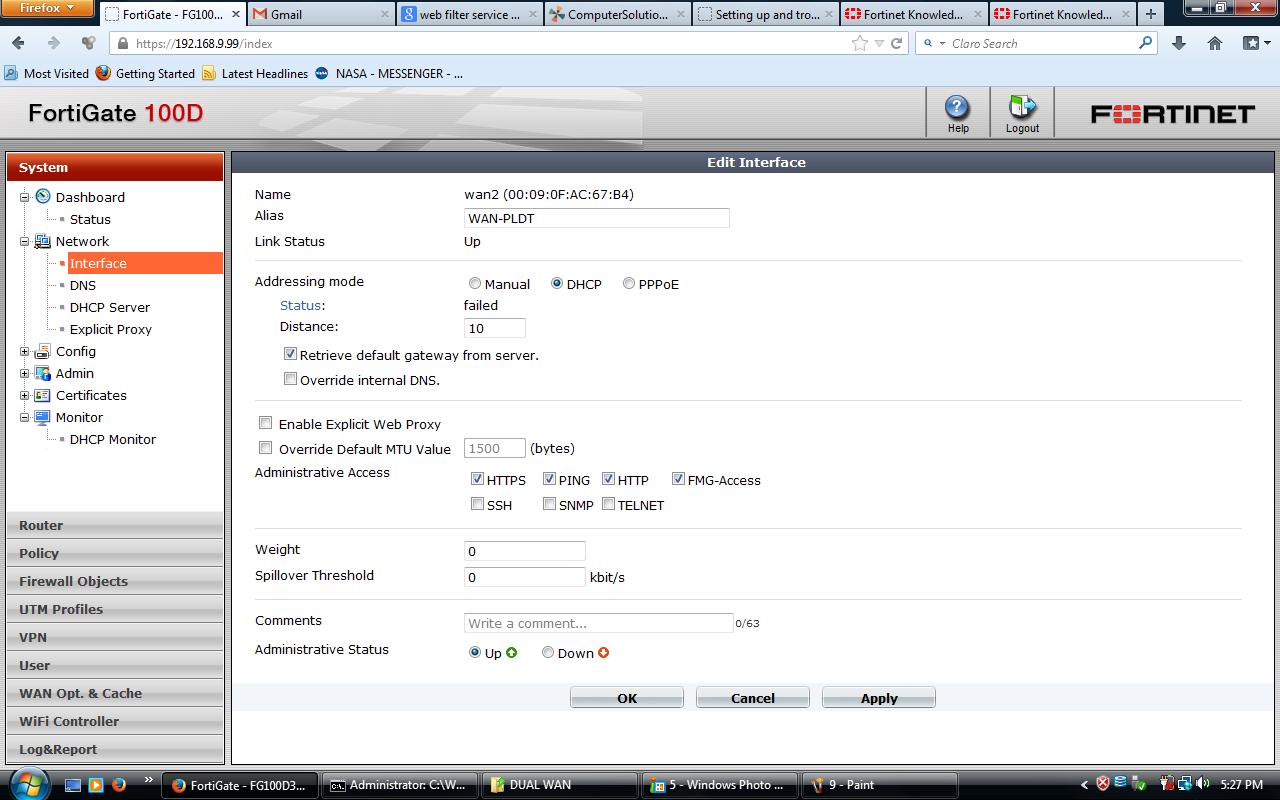
Task: Click the search magnifier icon in Claro Search
Action: 1146,43
